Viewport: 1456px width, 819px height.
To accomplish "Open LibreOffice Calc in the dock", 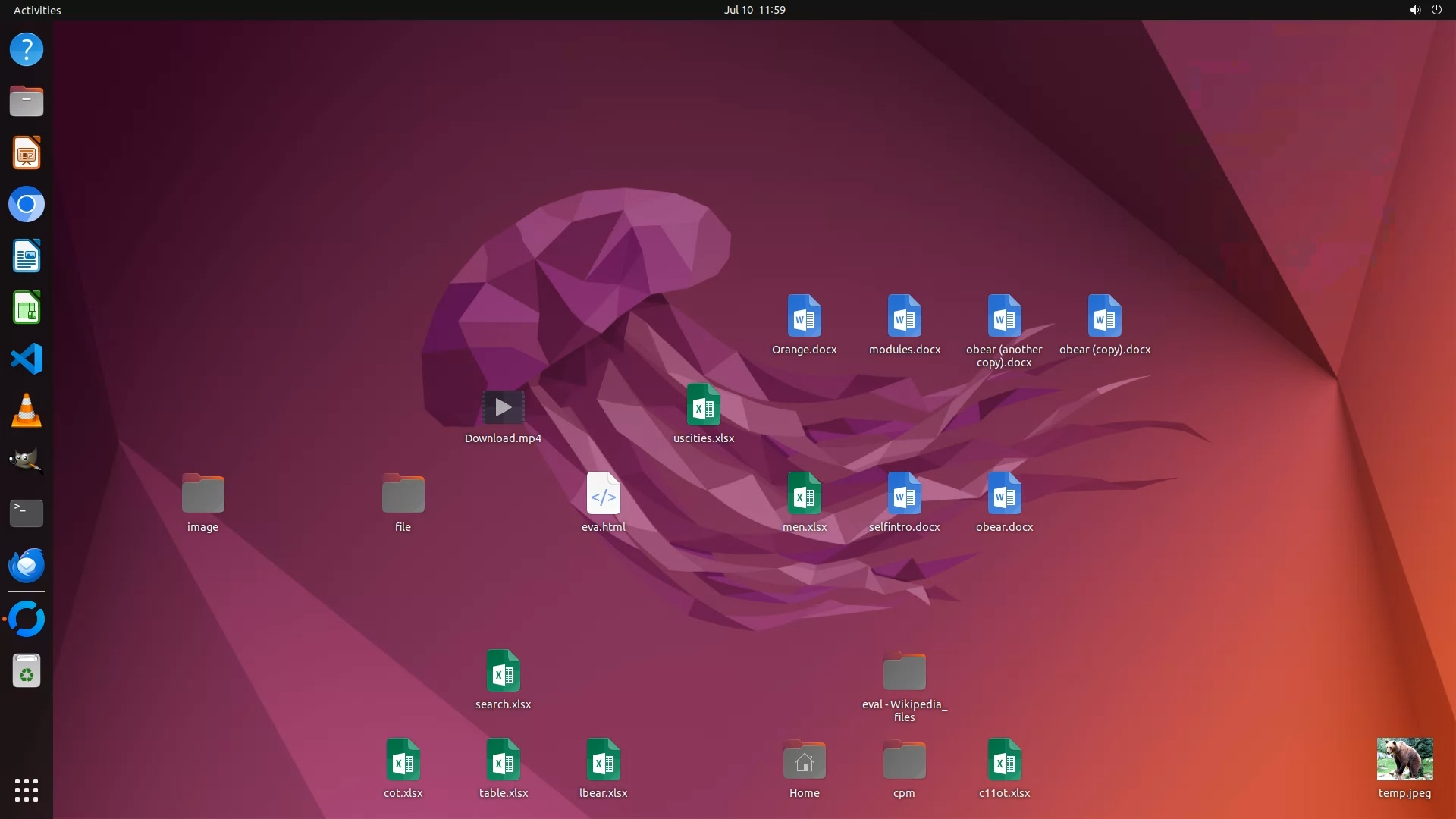I will coord(27,308).
